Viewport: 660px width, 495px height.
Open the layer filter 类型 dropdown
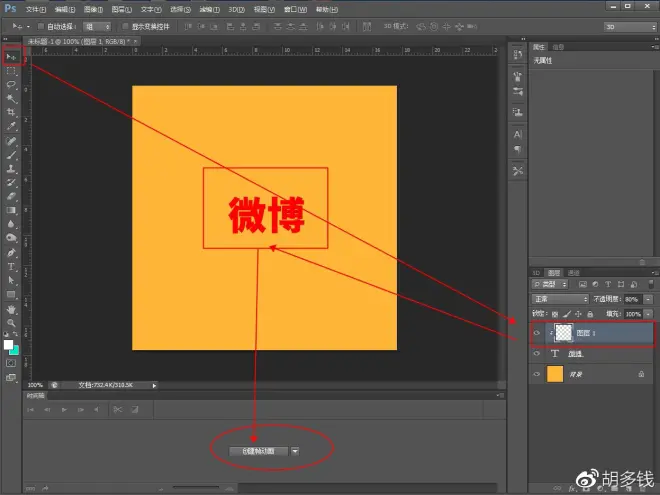[x=550, y=285]
